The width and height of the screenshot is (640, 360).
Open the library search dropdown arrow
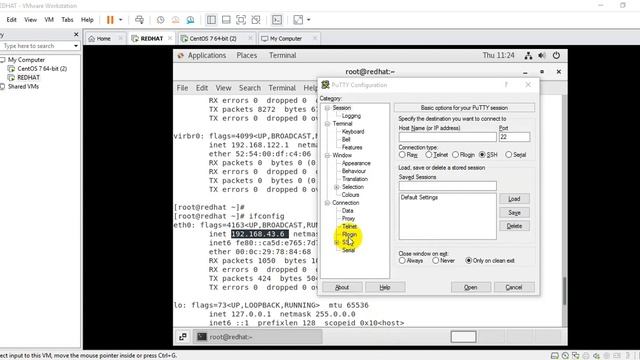76,46
